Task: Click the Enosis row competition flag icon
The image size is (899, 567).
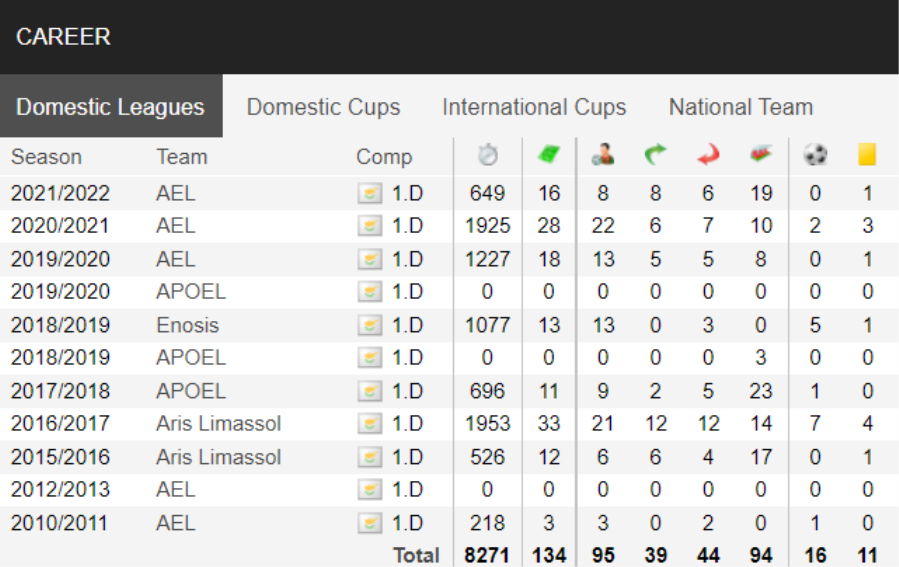Action: coord(370,326)
